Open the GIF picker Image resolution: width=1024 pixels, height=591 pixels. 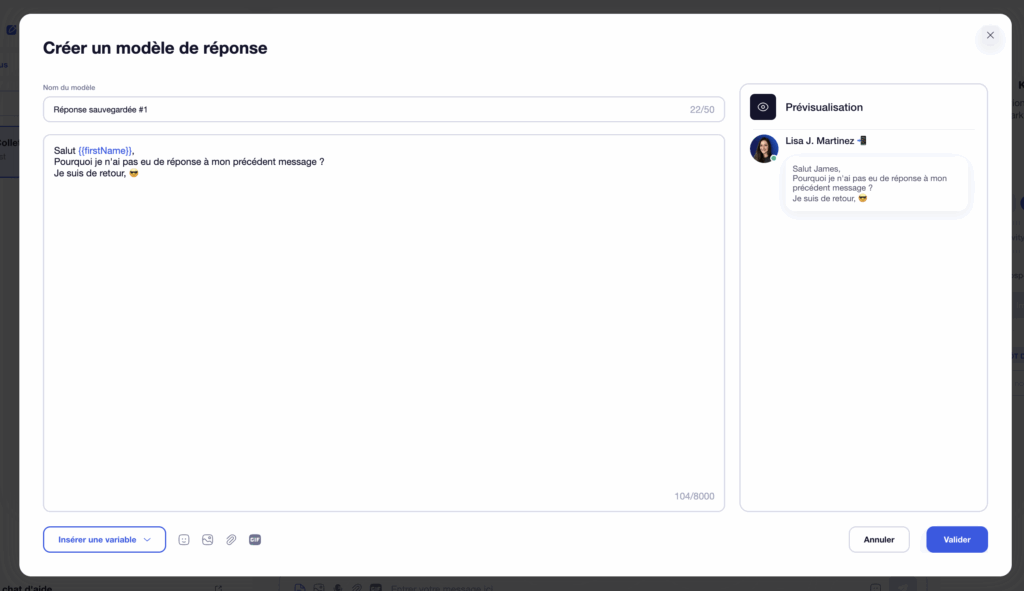pyautogui.click(x=255, y=539)
